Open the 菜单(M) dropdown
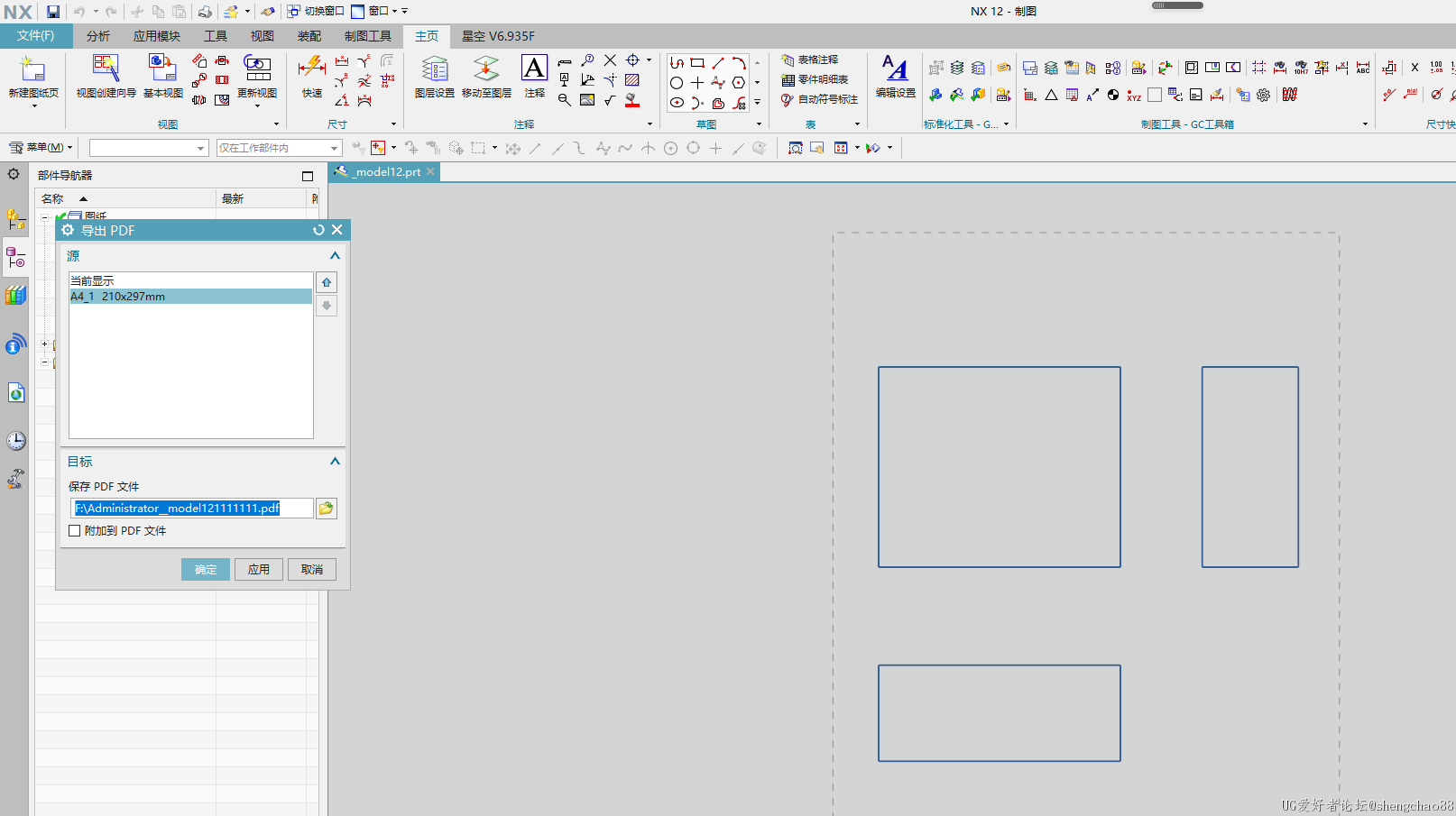 pyautogui.click(x=41, y=147)
